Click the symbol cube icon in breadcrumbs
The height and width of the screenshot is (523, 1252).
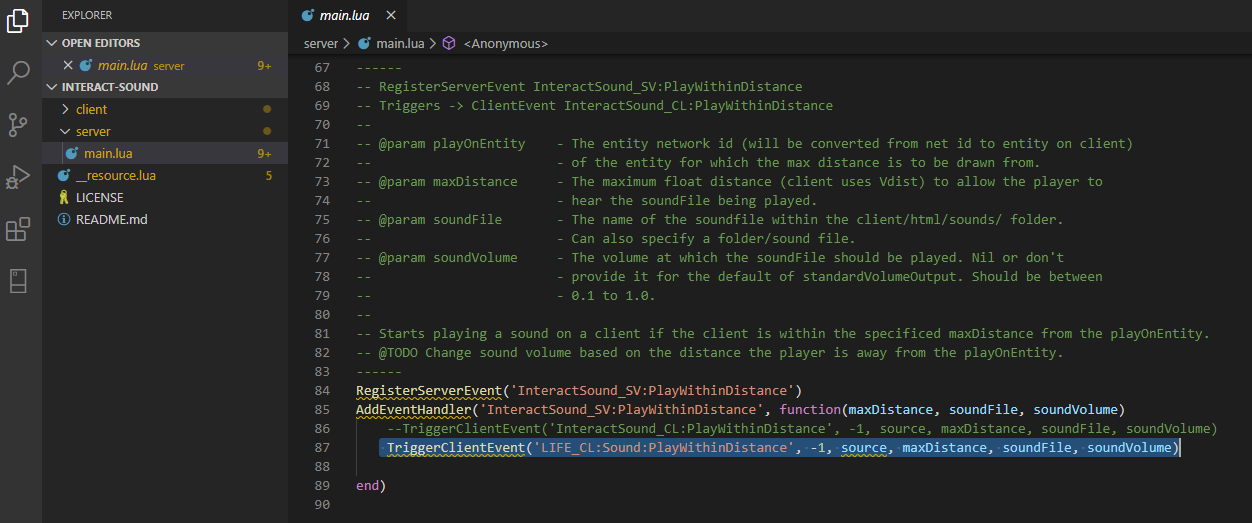pyautogui.click(x=449, y=43)
